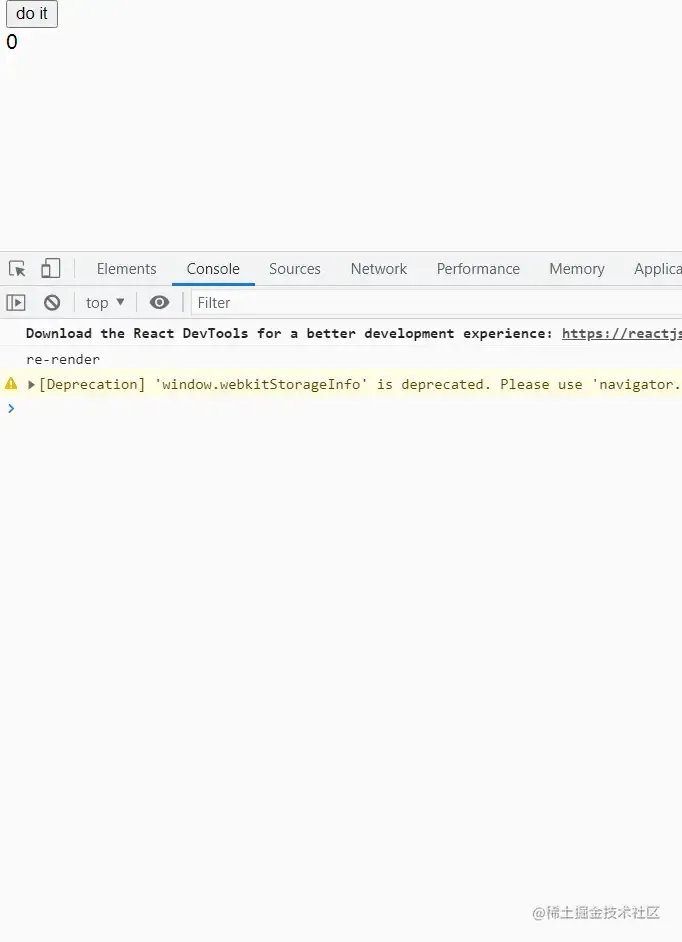Open the Network tab
Screen dimensions: 682x942
[379, 269]
